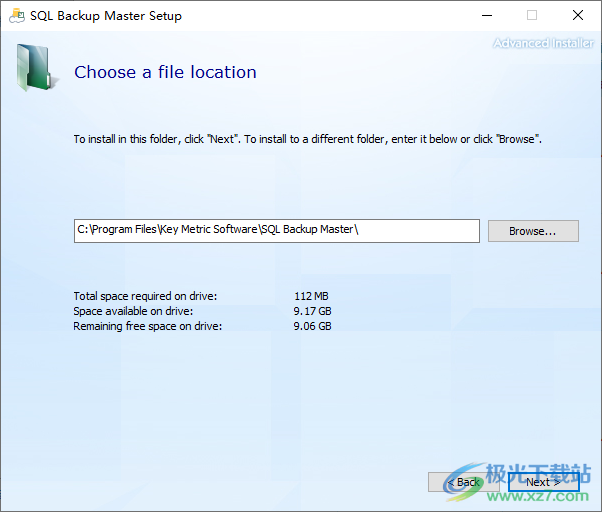Click the '112 MB' value
Viewport: 602px width, 512px height.
click(311, 296)
